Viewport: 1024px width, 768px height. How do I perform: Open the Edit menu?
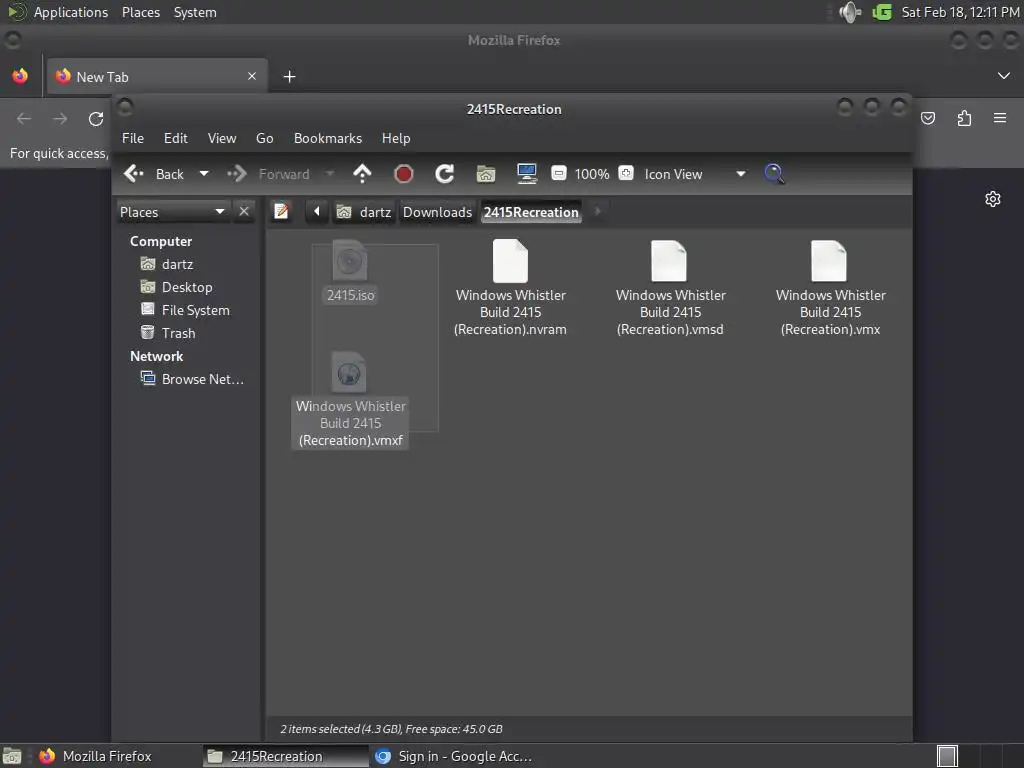tap(176, 138)
